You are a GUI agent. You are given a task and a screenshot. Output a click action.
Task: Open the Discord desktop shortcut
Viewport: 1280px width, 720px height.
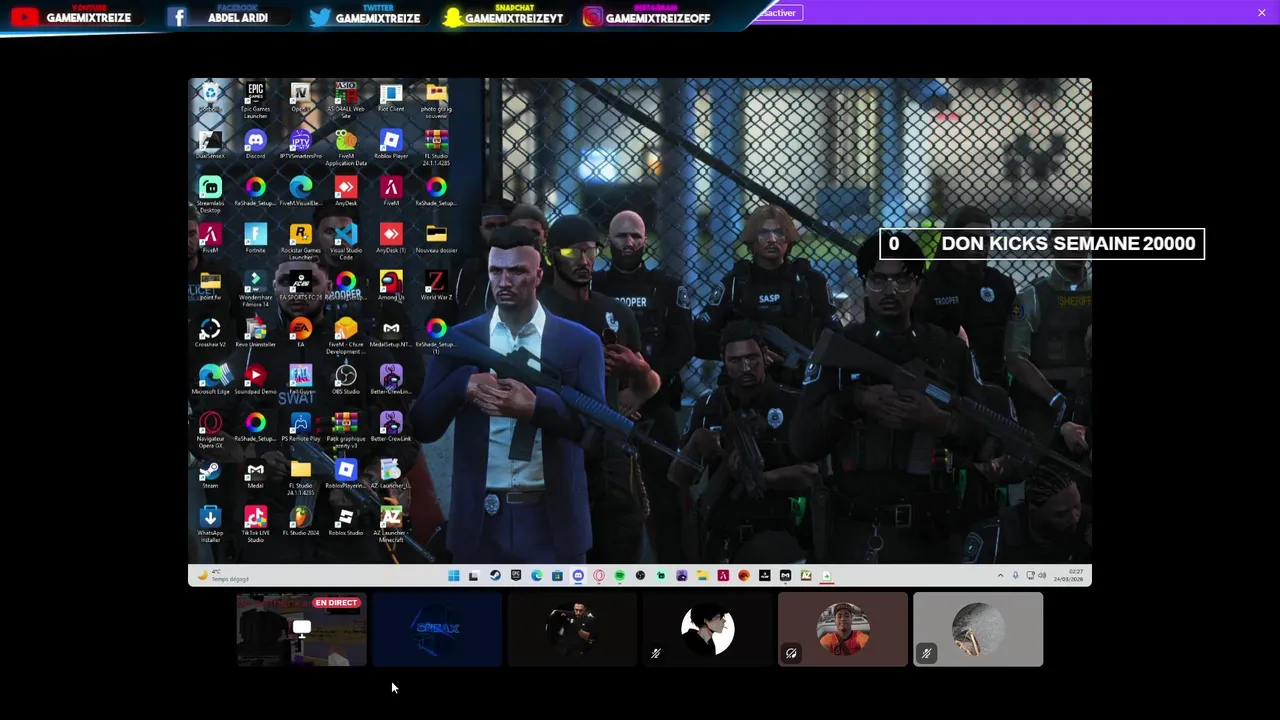(255, 145)
